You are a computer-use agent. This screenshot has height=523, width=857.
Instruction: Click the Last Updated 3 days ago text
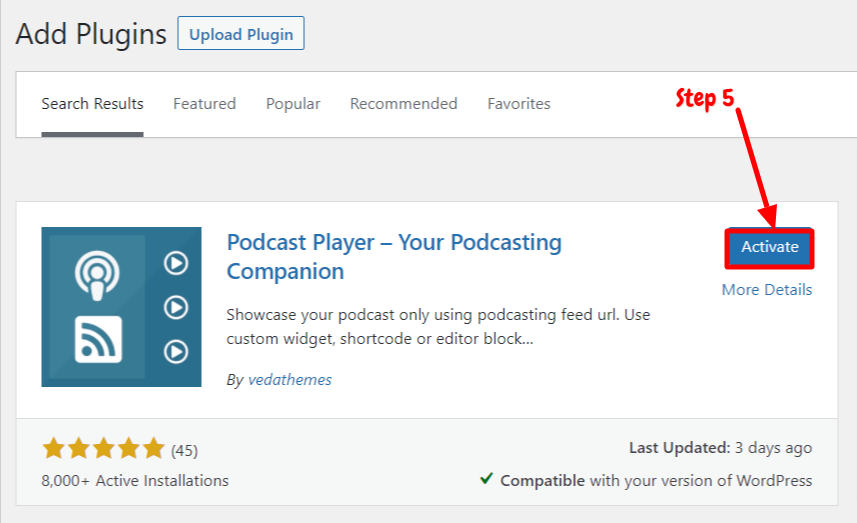pyautogui.click(x=720, y=448)
